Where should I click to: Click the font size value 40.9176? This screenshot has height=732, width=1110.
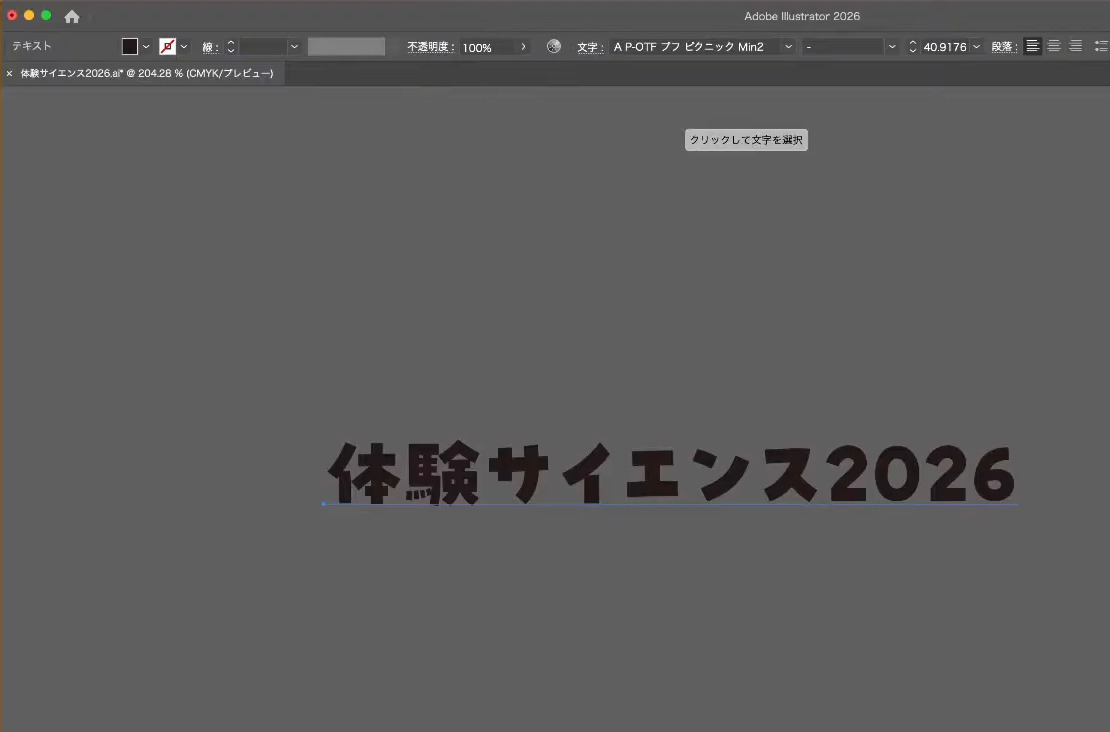tap(944, 47)
